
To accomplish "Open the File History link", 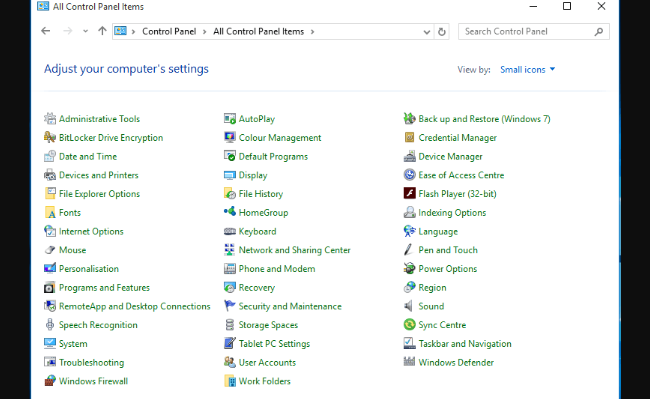I will [260, 193].
